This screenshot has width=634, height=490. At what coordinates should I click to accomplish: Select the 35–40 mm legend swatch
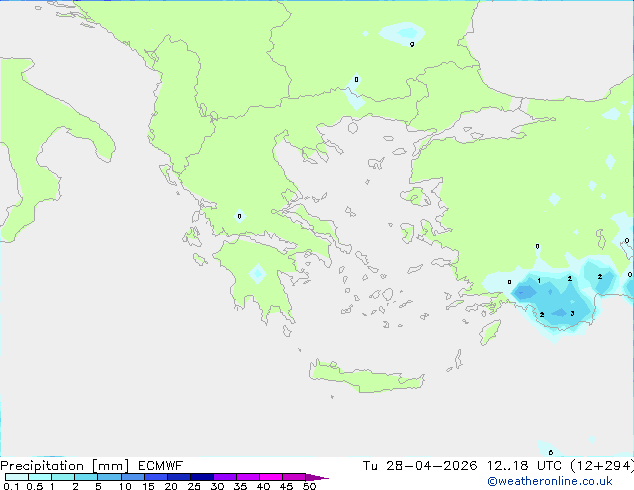tap(248, 477)
